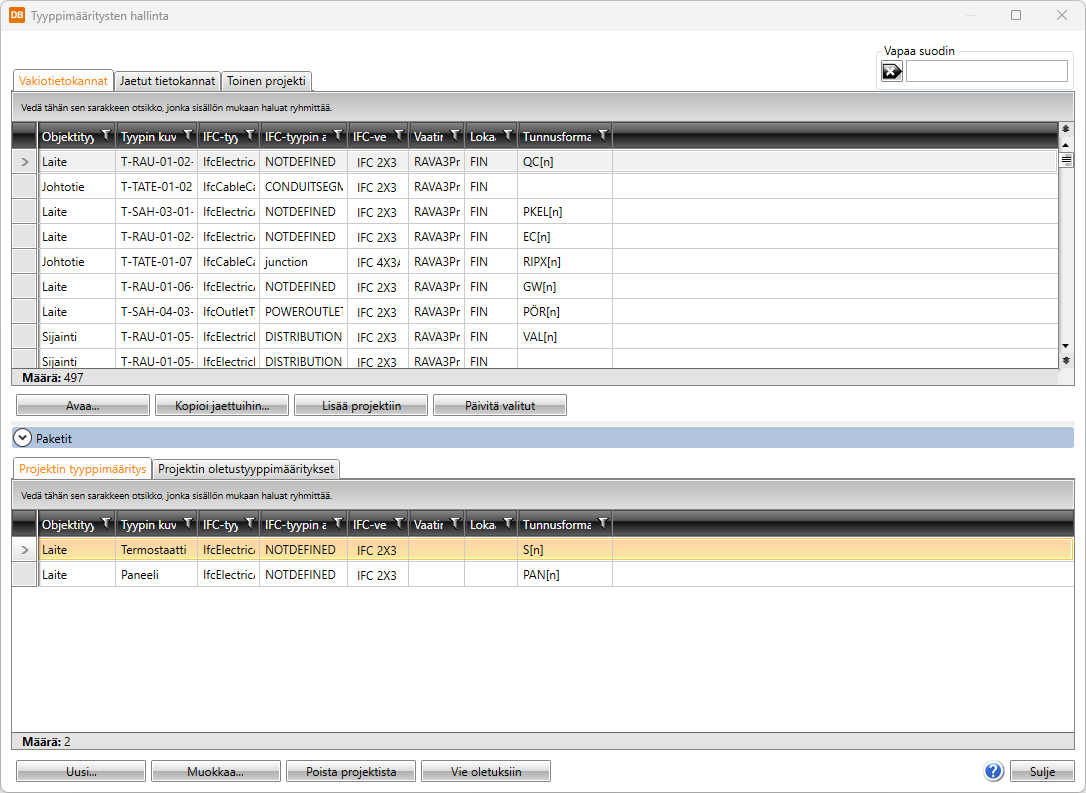
Task: Click the Vapaa suodin text field
Action: coord(986,71)
